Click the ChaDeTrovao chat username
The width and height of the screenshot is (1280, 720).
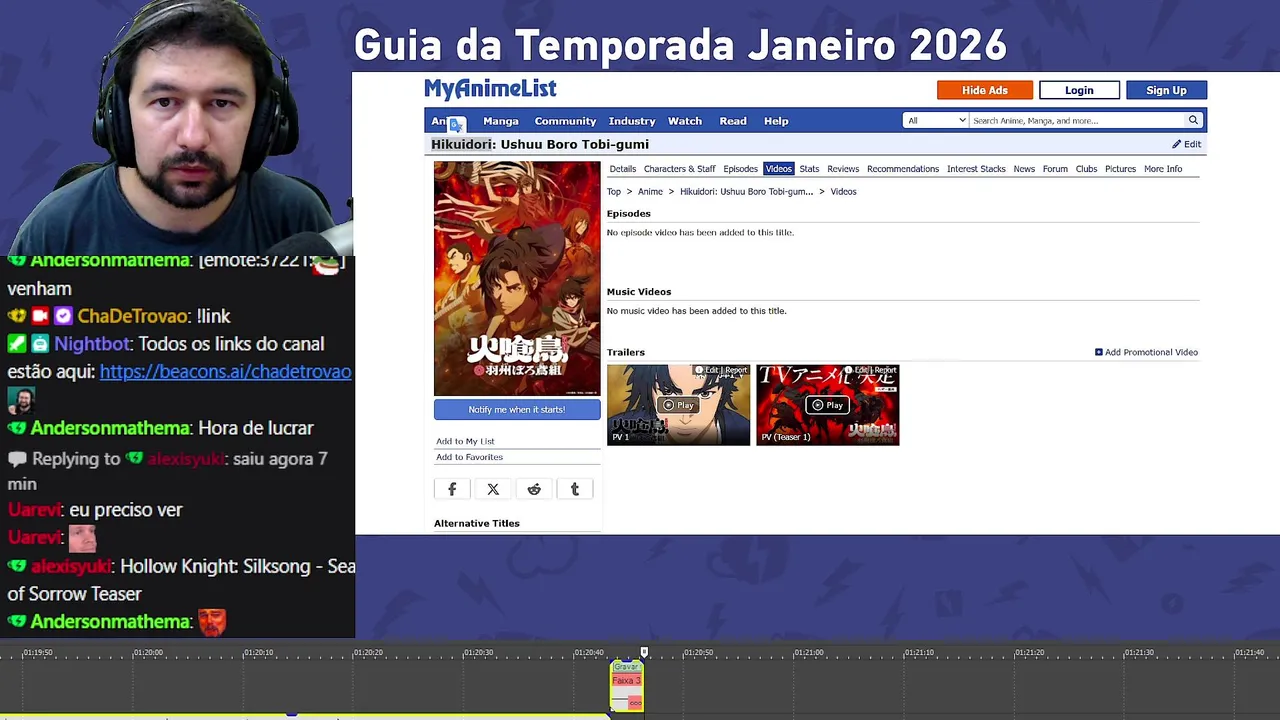click(x=133, y=316)
